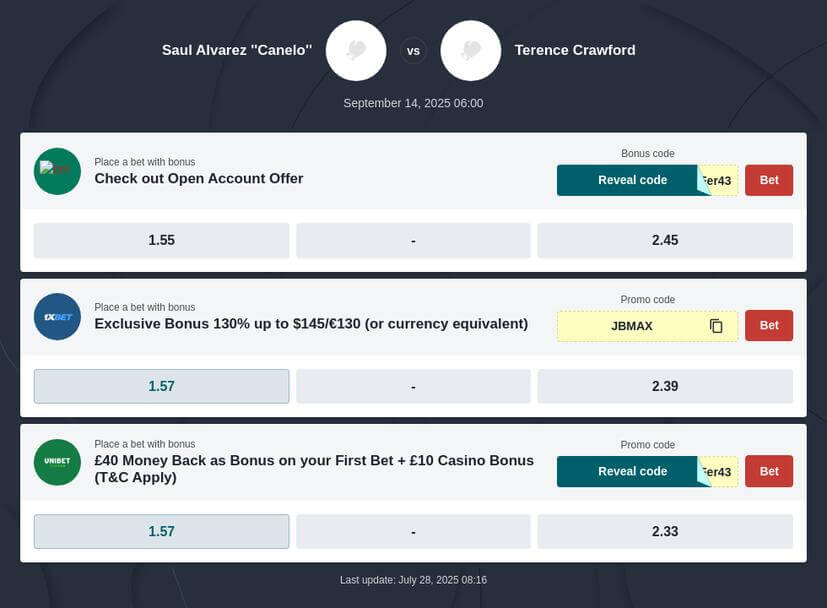Click Bet button next to JBMAX code
The height and width of the screenshot is (608, 827).
pos(769,325)
